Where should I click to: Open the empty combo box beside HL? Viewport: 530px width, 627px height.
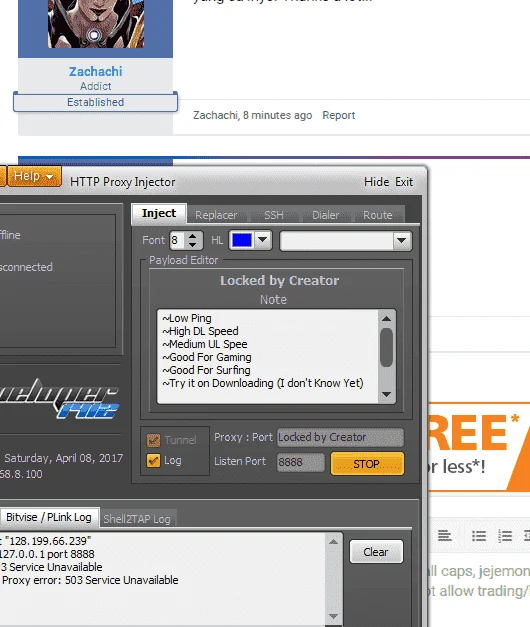(346, 241)
